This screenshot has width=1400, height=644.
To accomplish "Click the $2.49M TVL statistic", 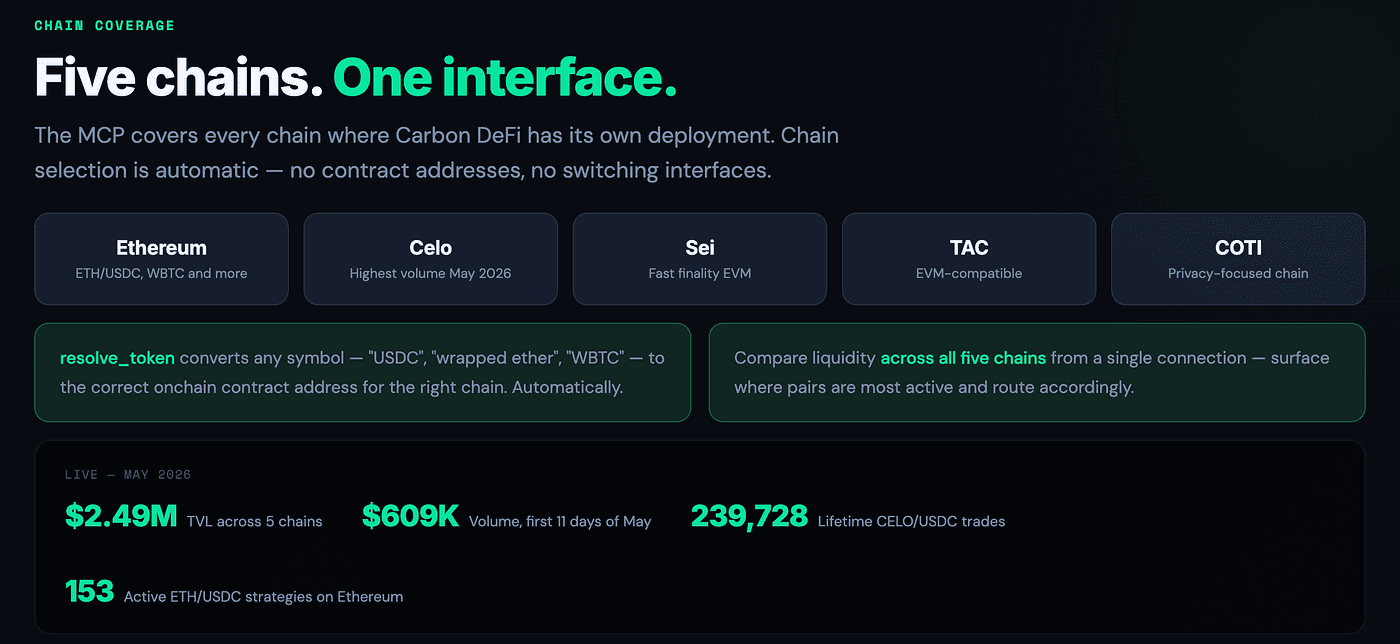I will (x=121, y=516).
